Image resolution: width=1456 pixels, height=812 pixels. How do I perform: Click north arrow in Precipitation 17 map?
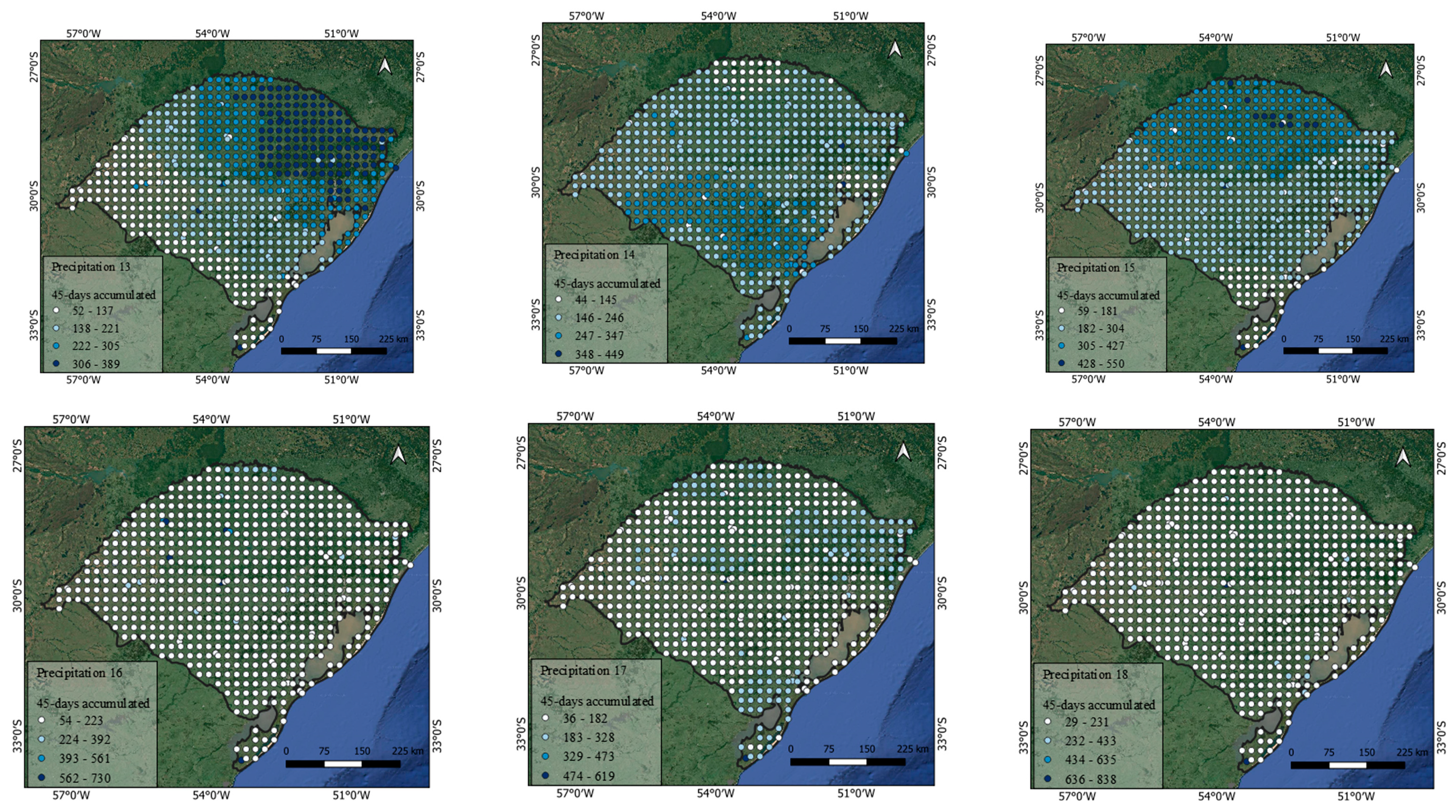click(x=903, y=452)
